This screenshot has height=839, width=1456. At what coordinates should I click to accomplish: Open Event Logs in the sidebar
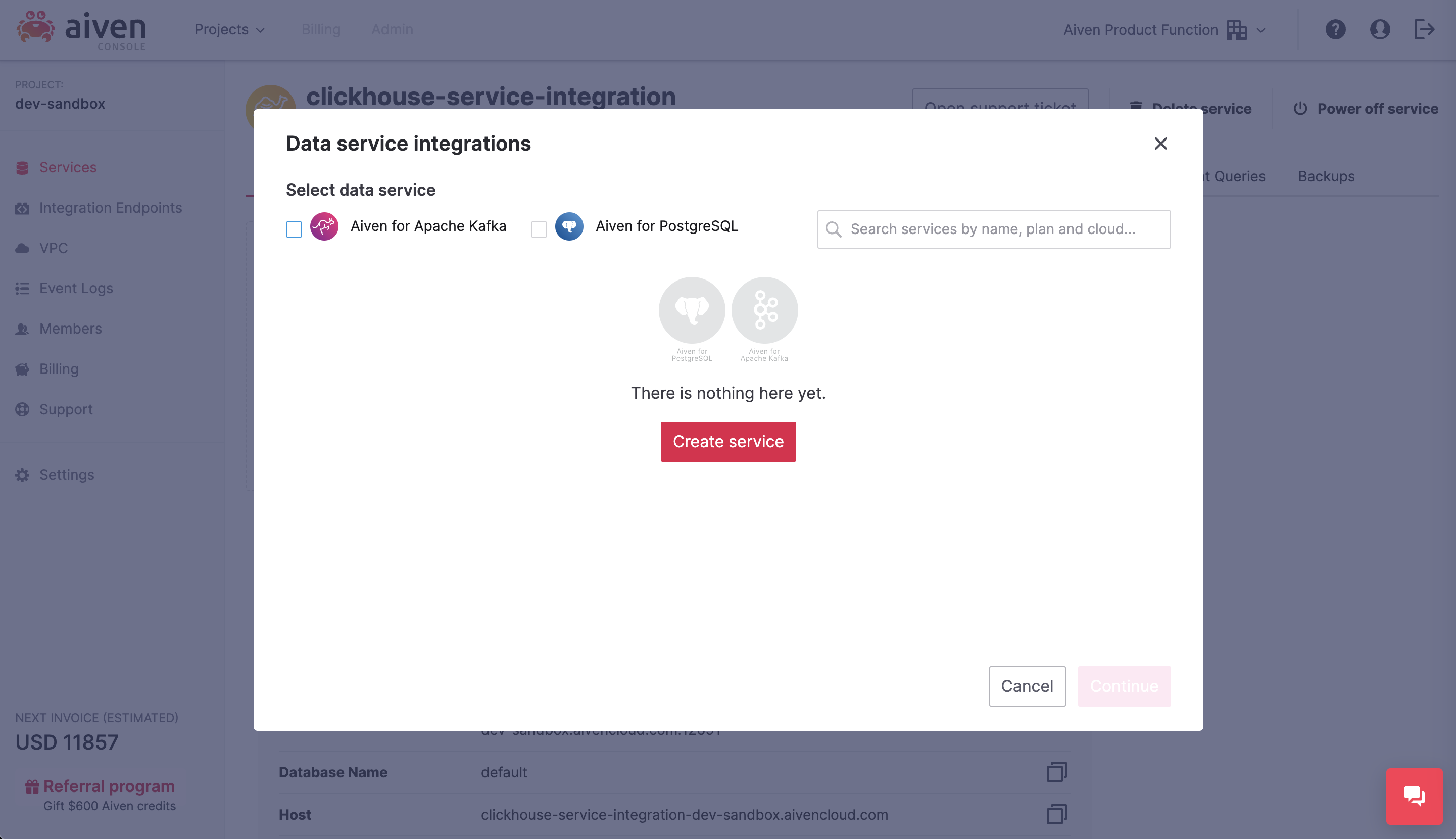pos(76,289)
